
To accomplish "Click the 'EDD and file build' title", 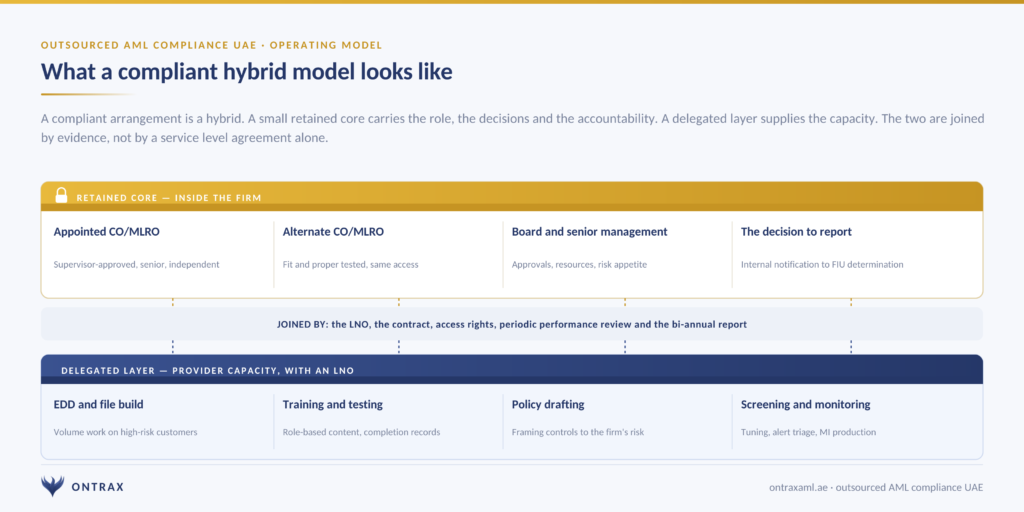I will 99,405.
